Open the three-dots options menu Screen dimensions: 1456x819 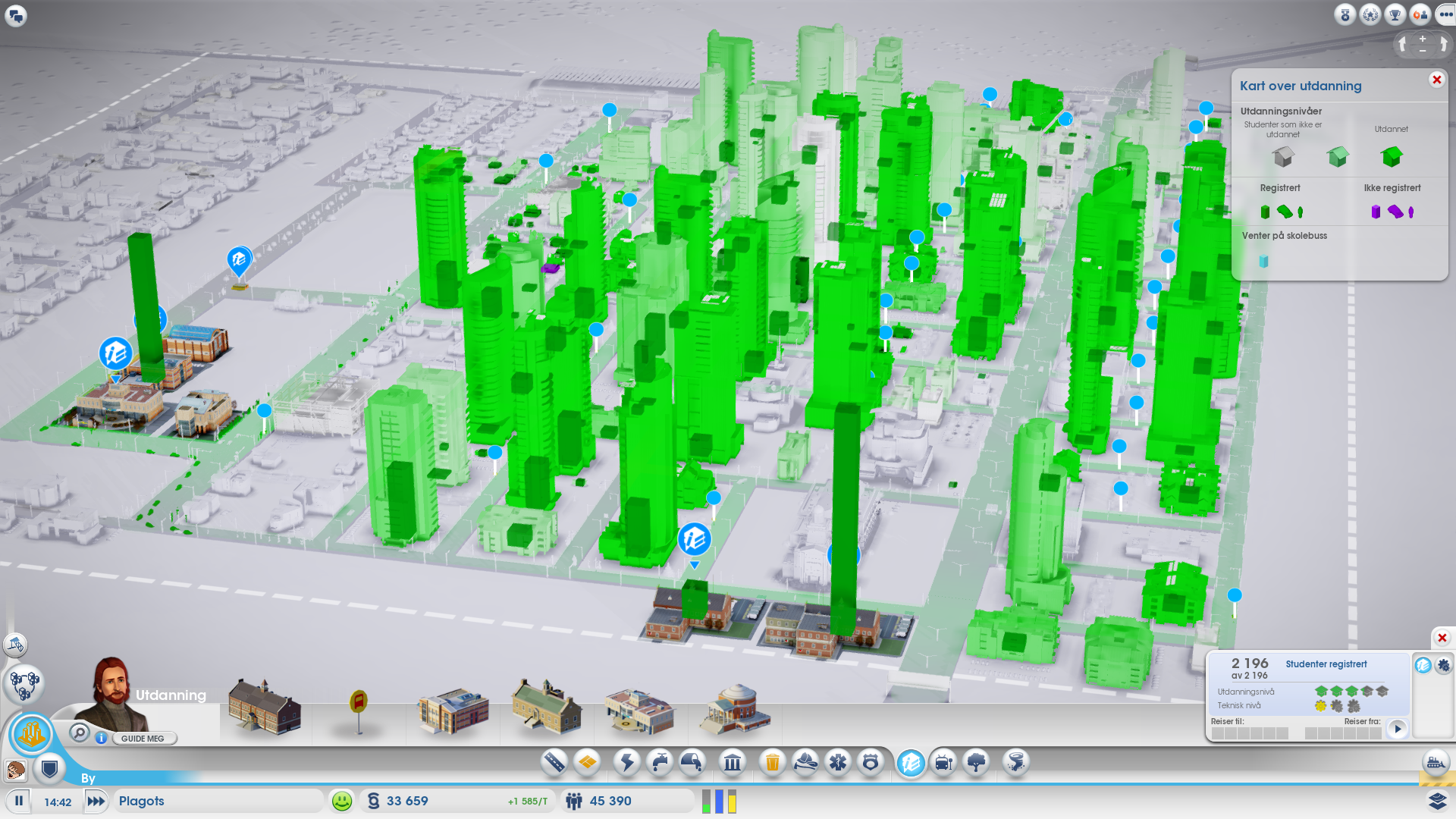(1445, 14)
